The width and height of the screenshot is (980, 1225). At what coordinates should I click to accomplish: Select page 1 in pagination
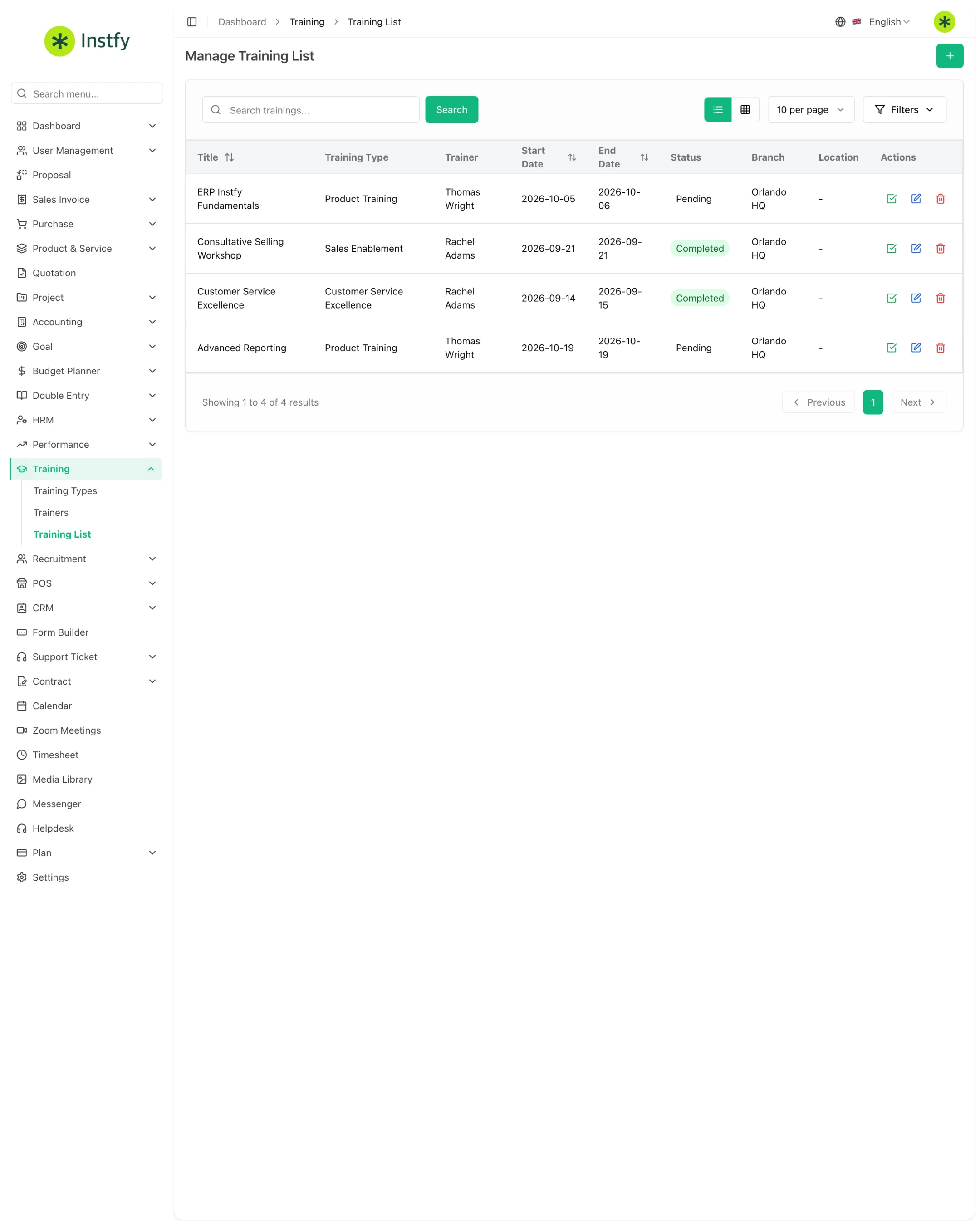pos(872,402)
